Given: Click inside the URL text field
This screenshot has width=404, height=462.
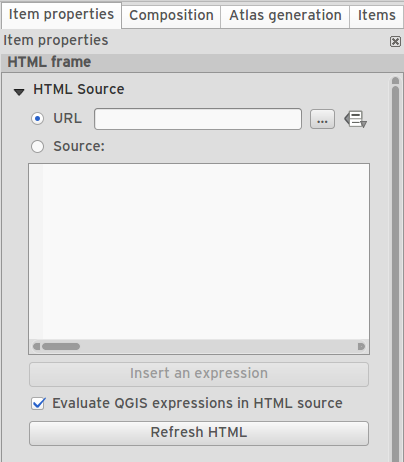Looking at the screenshot, I should [x=198, y=119].
